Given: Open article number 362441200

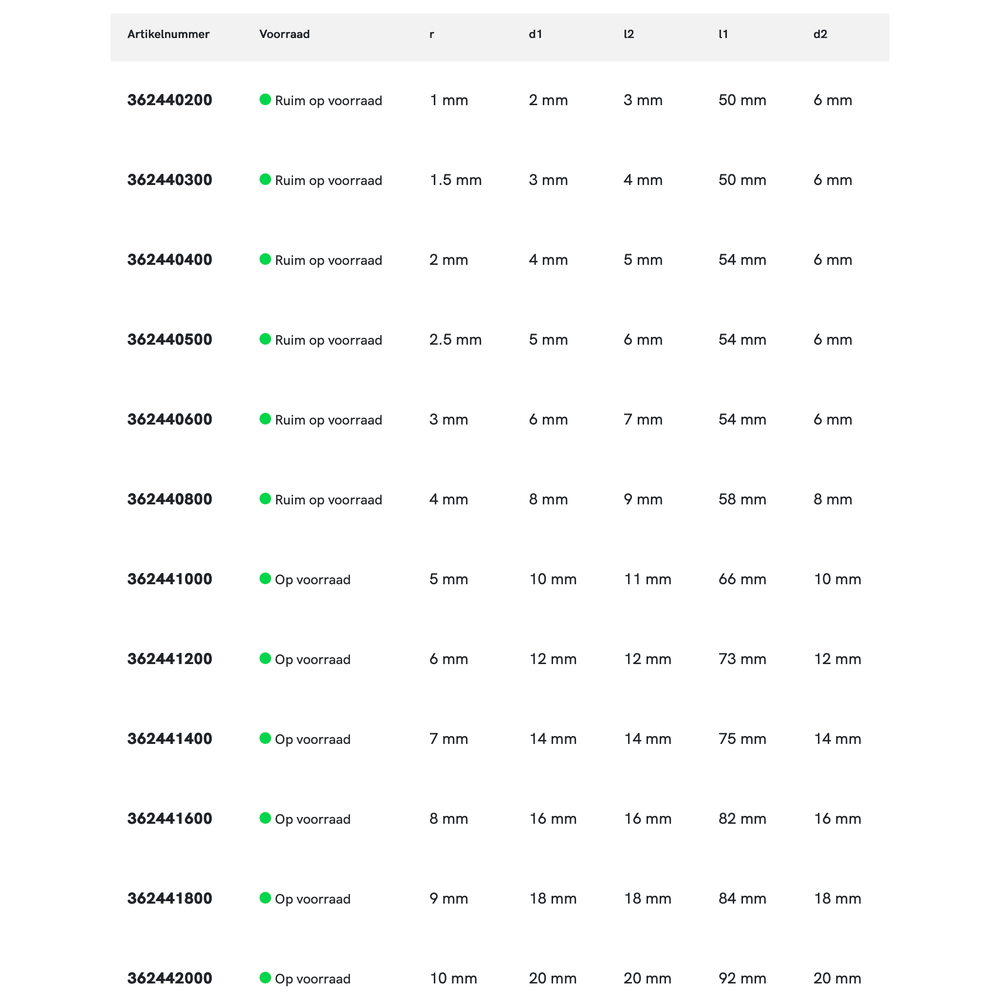Looking at the screenshot, I should [170, 659].
